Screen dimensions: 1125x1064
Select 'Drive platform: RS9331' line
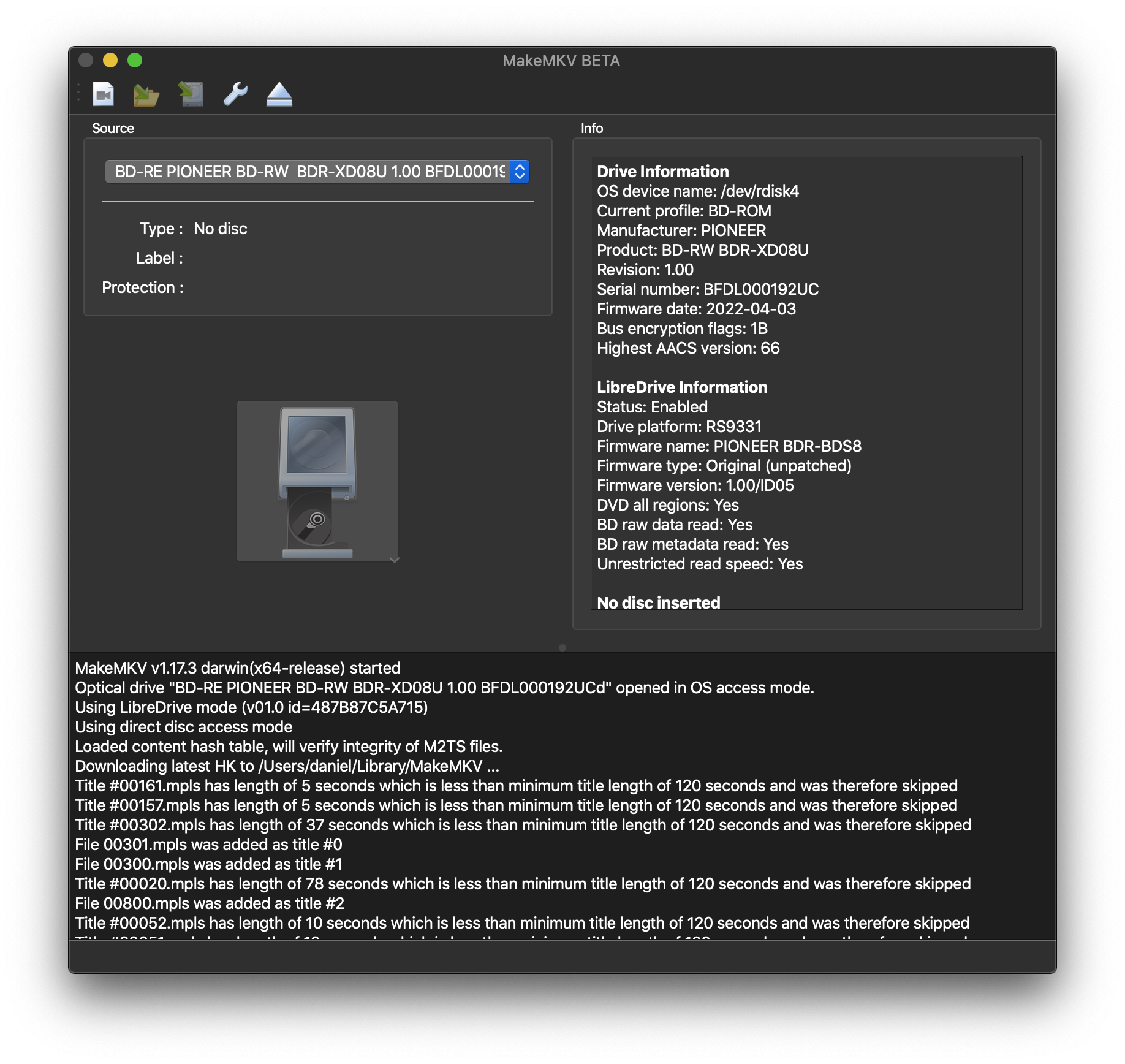tap(679, 427)
